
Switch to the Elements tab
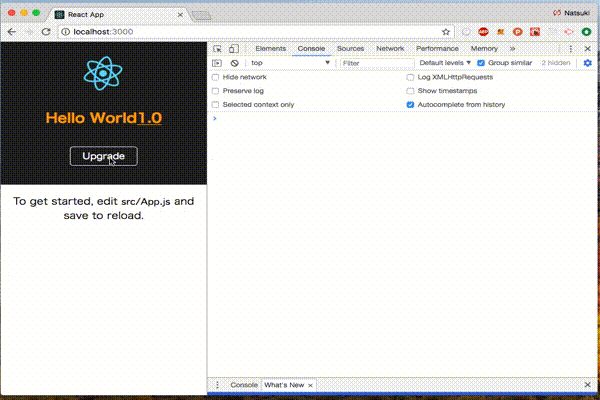click(271, 49)
